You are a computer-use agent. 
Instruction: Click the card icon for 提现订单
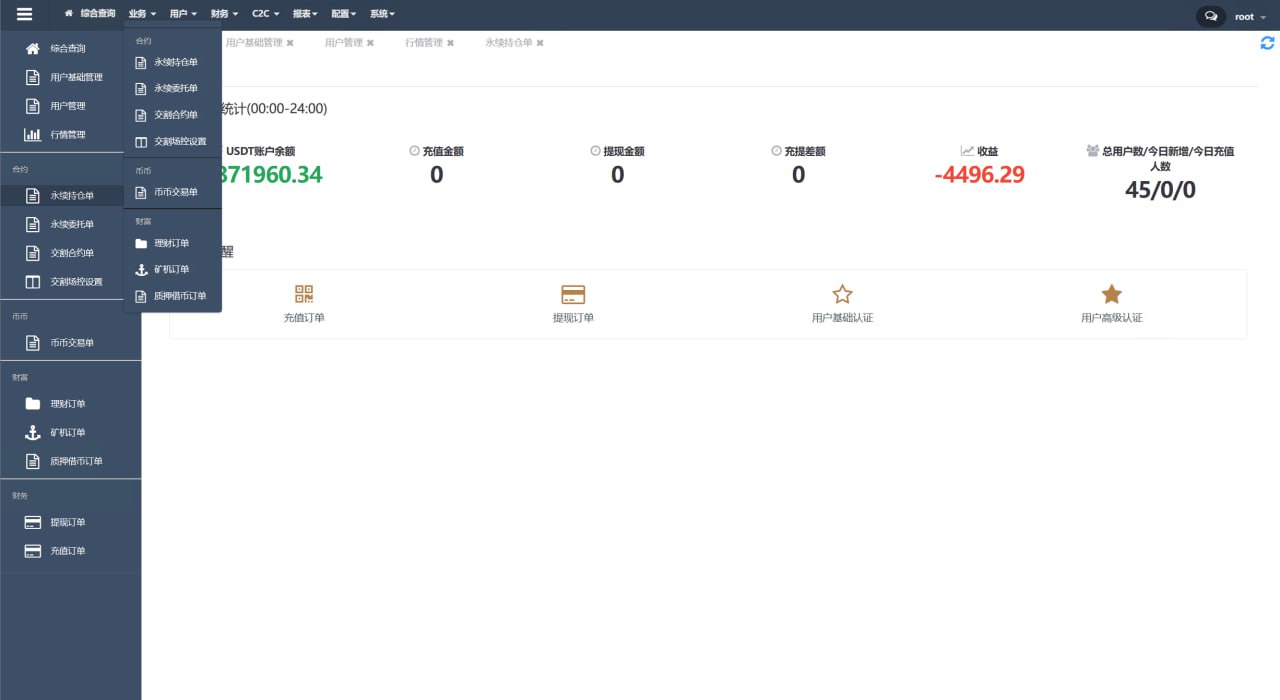(x=573, y=294)
